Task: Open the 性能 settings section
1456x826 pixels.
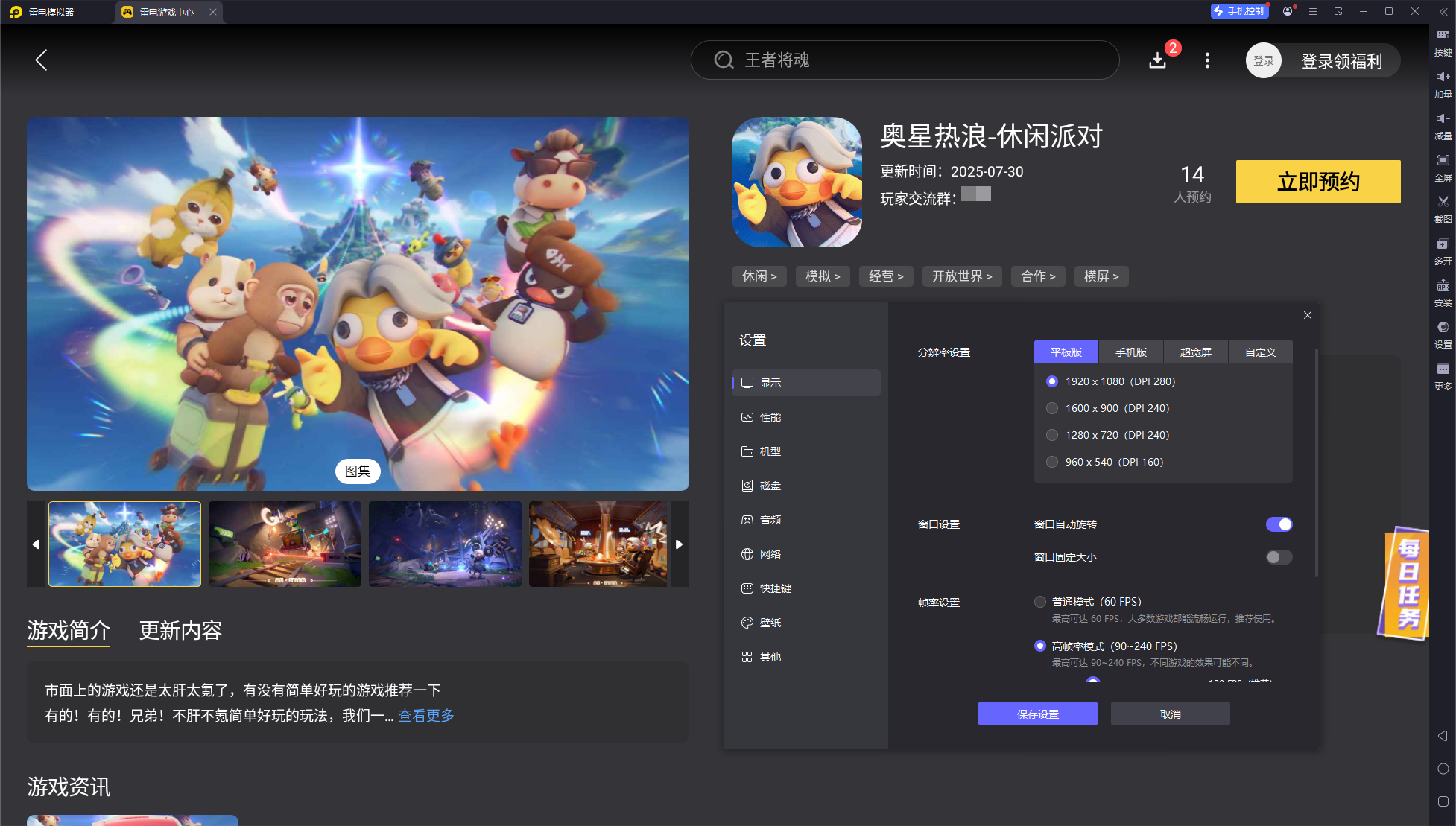Action: pos(806,417)
